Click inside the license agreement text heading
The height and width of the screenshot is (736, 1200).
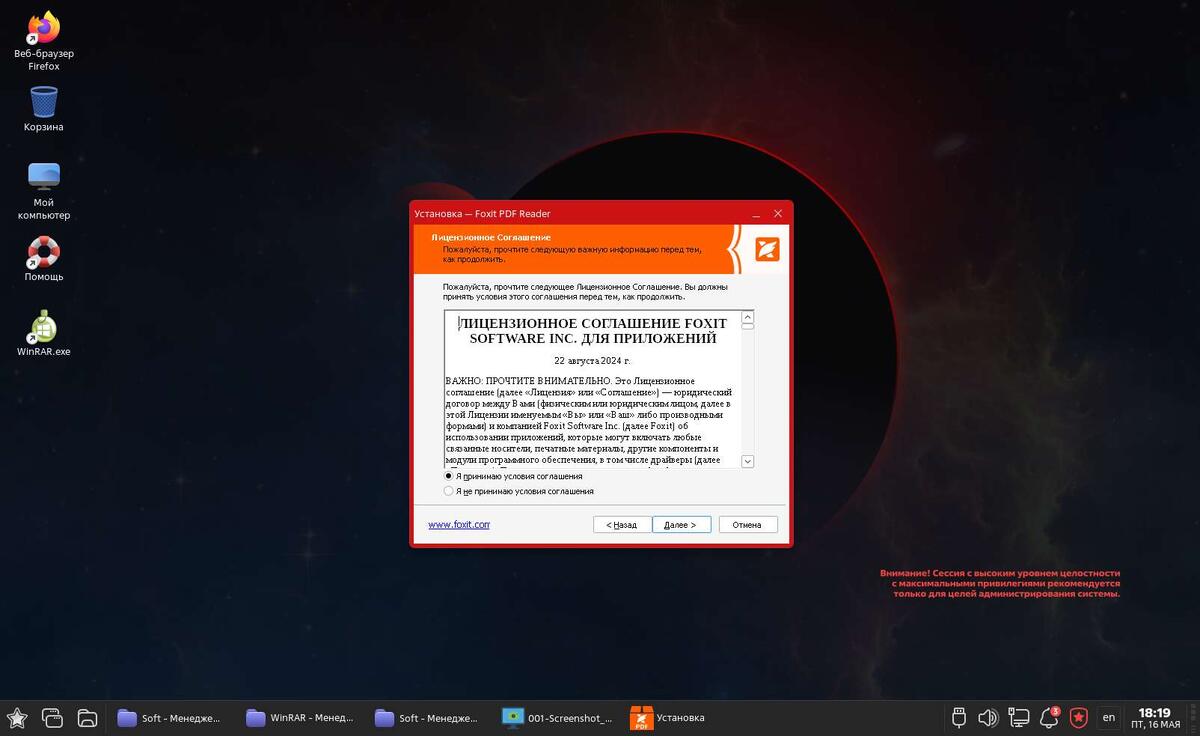pyautogui.click(x=593, y=331)
